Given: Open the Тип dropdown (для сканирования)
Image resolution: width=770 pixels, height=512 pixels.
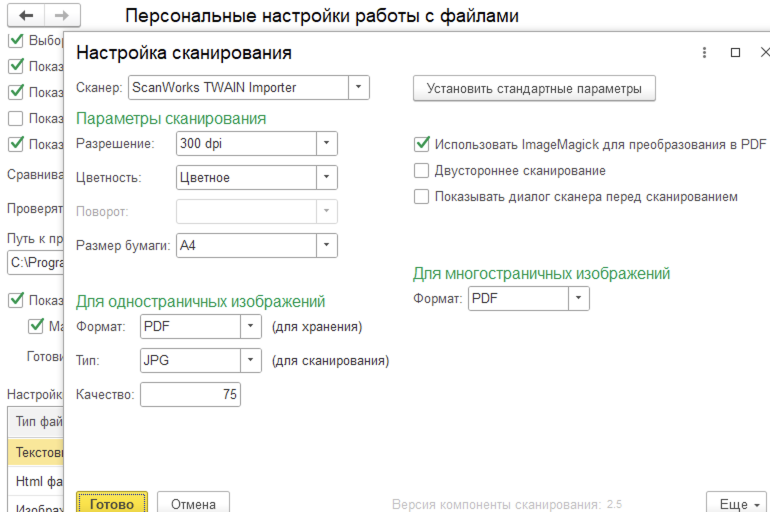Looking at the screenshot, I should tap(250, 360).
